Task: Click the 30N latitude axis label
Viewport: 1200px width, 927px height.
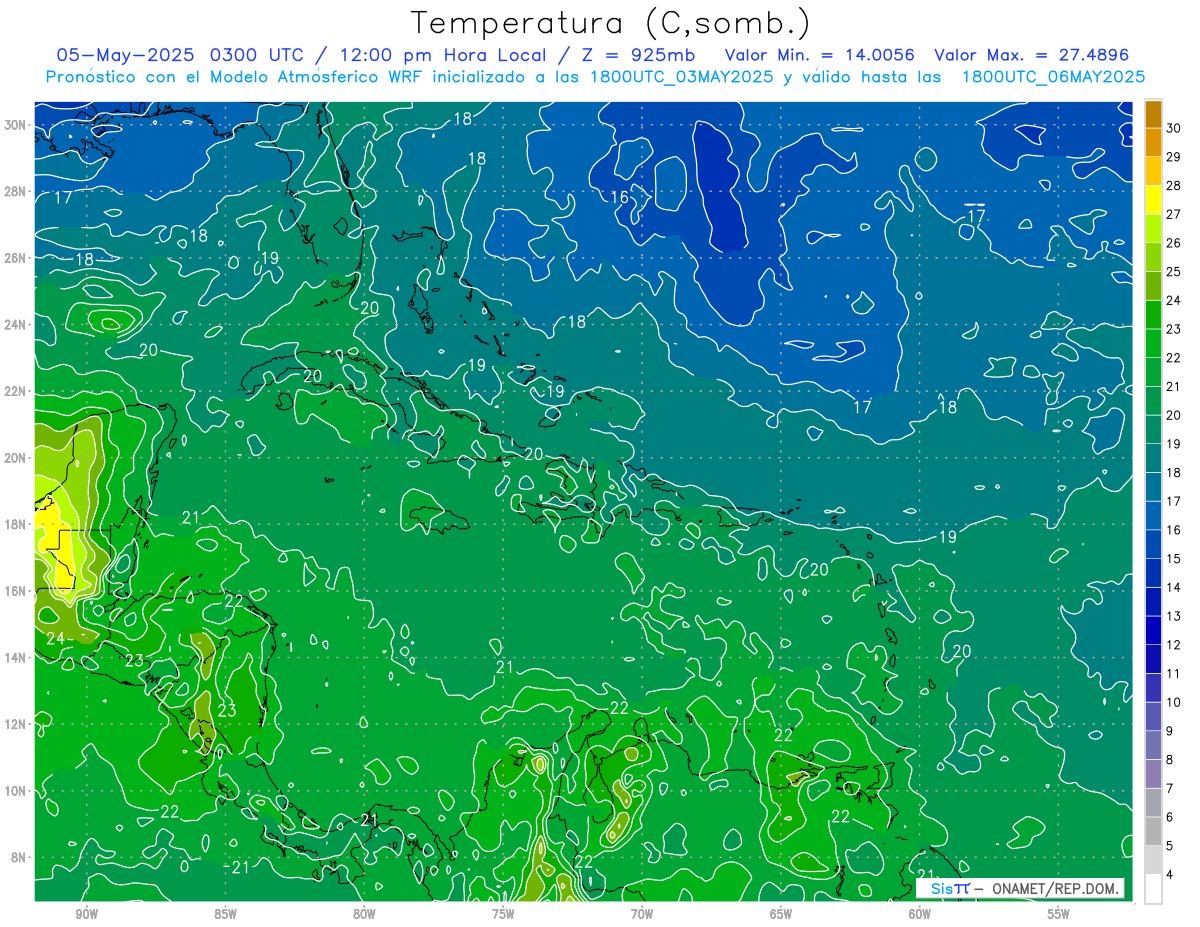Action: tap(16, 125)
